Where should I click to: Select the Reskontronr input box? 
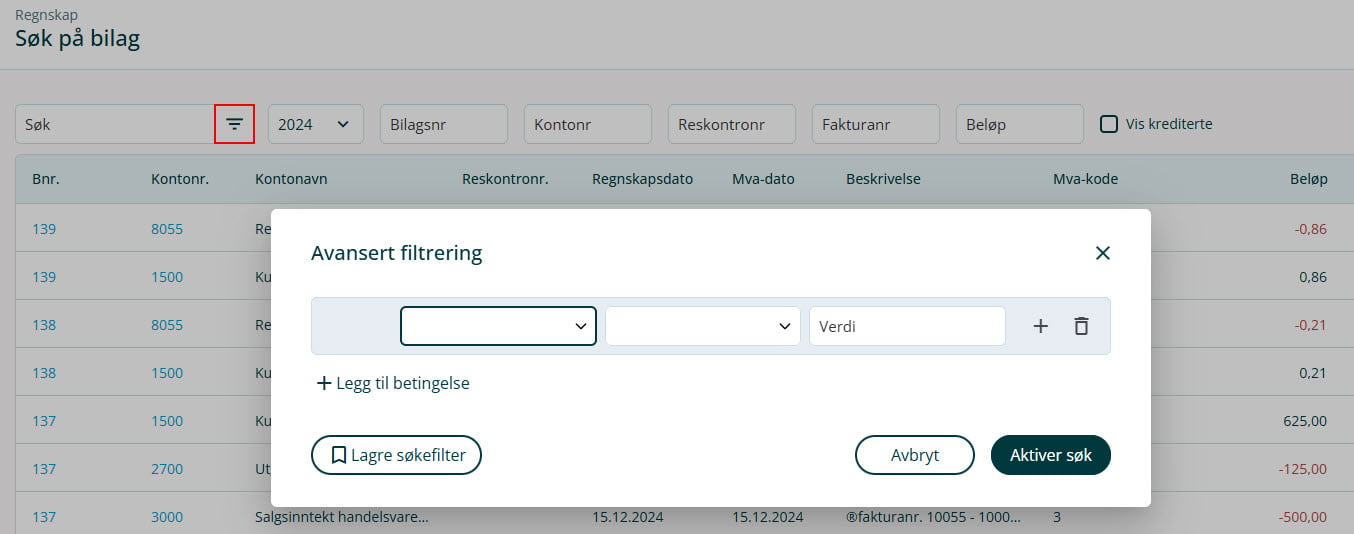coord(731,124)
